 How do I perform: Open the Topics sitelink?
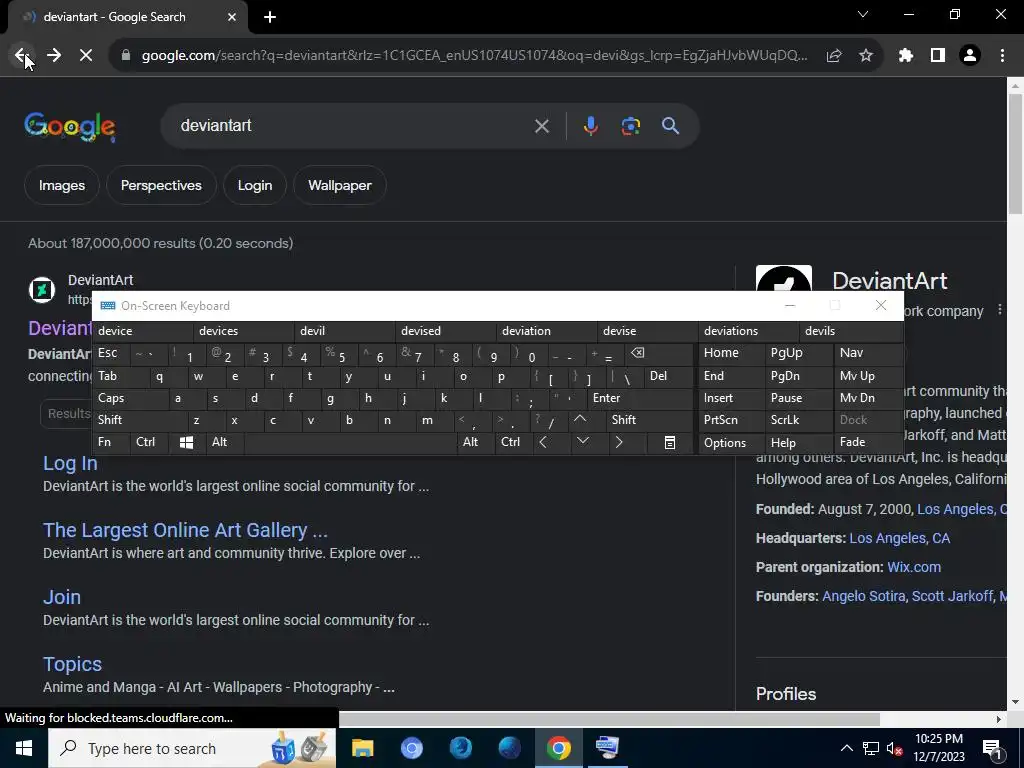[x=72, y=664]
